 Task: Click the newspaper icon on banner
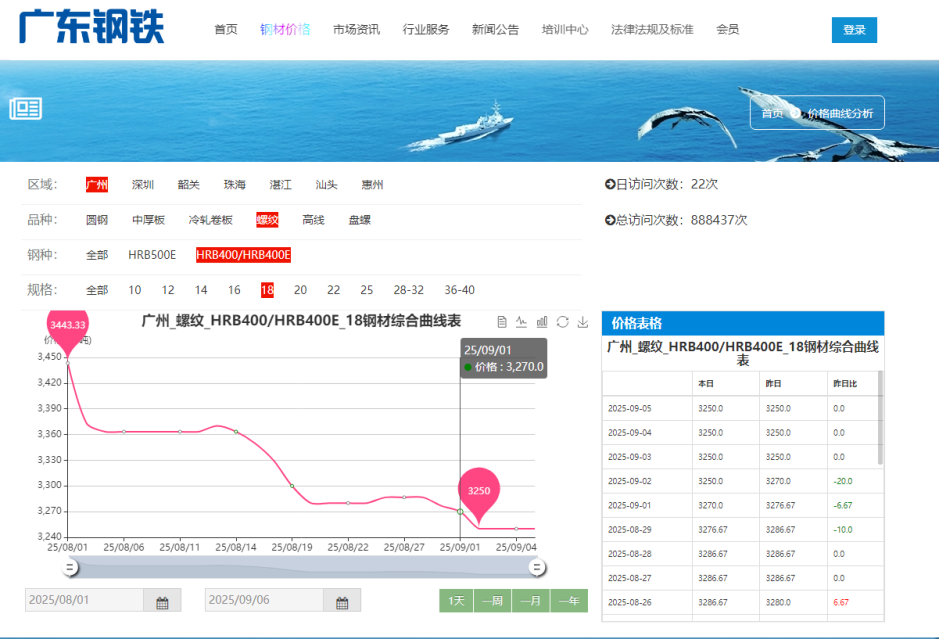tap(26, 109)
